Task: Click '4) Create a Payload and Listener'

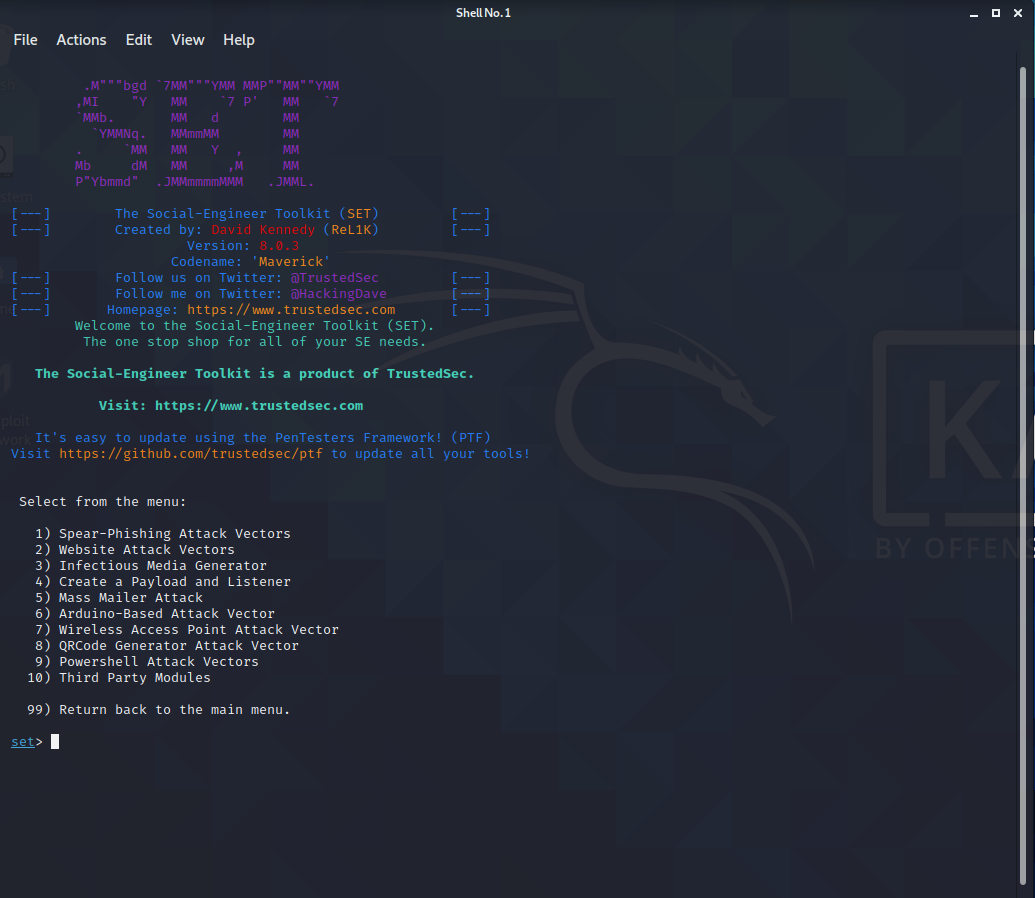Action: [x=162, y=582]
